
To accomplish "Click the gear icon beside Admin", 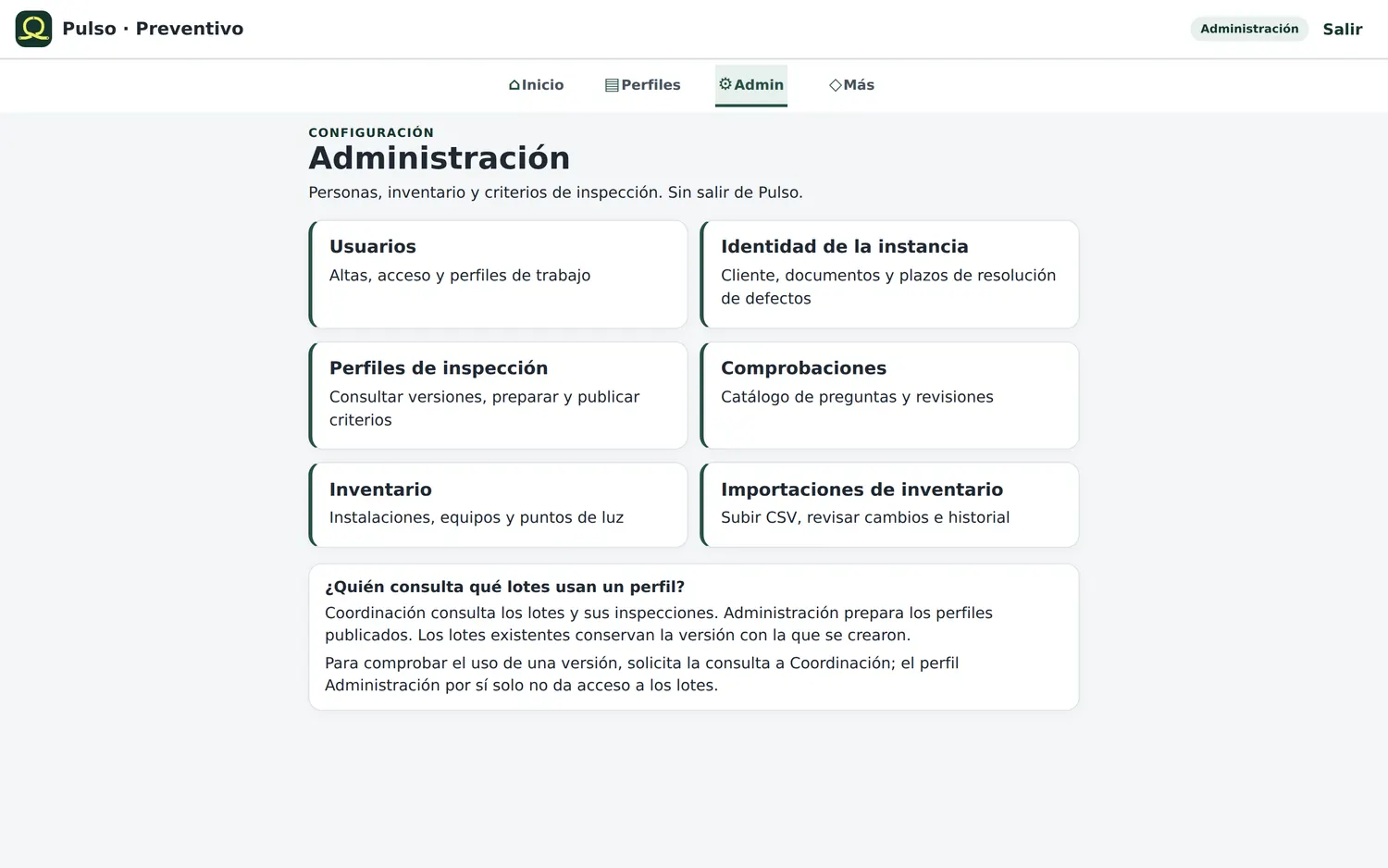I will click(725, 84).
